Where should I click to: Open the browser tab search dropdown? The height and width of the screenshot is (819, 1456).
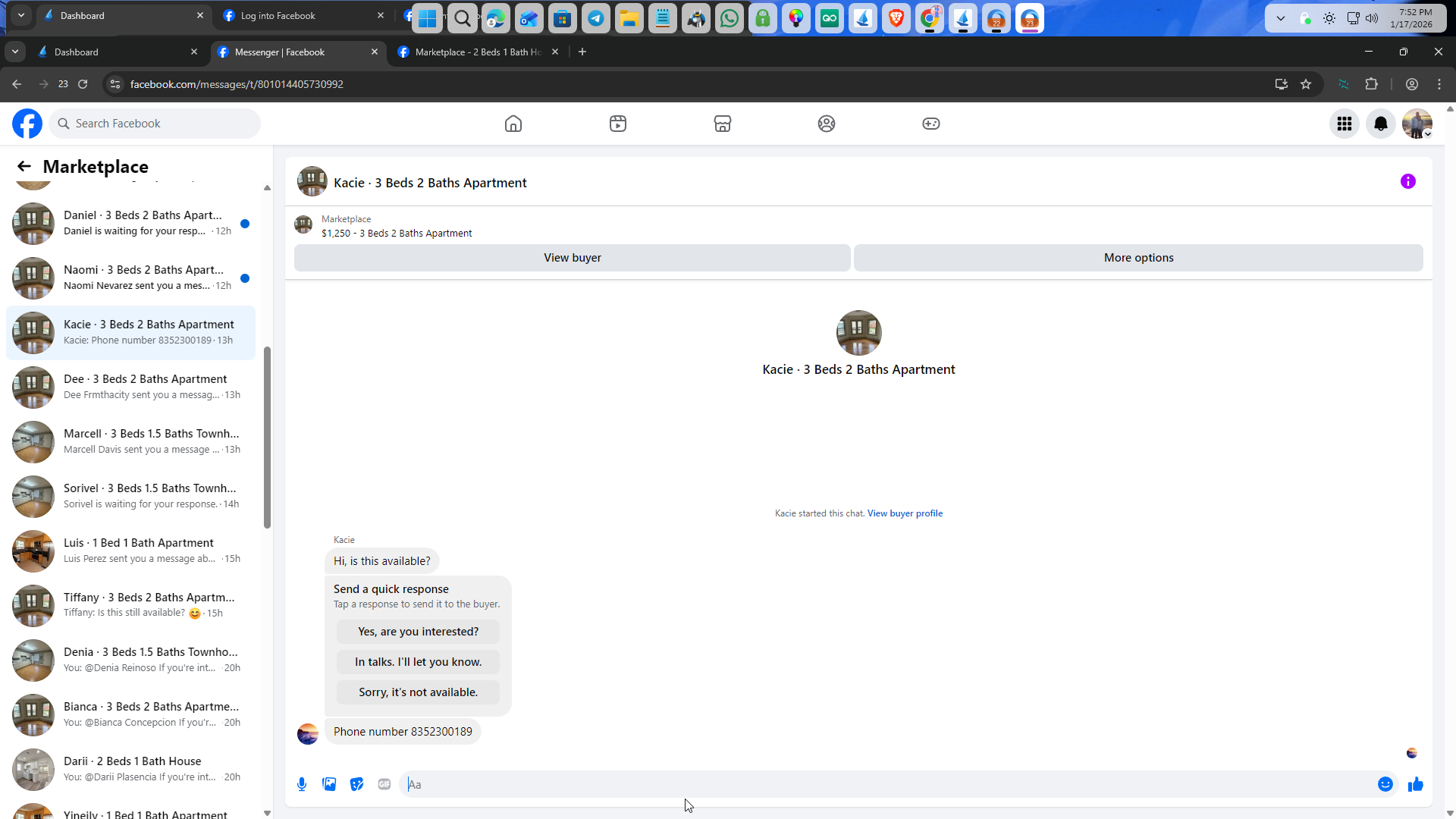click(15, 52)
